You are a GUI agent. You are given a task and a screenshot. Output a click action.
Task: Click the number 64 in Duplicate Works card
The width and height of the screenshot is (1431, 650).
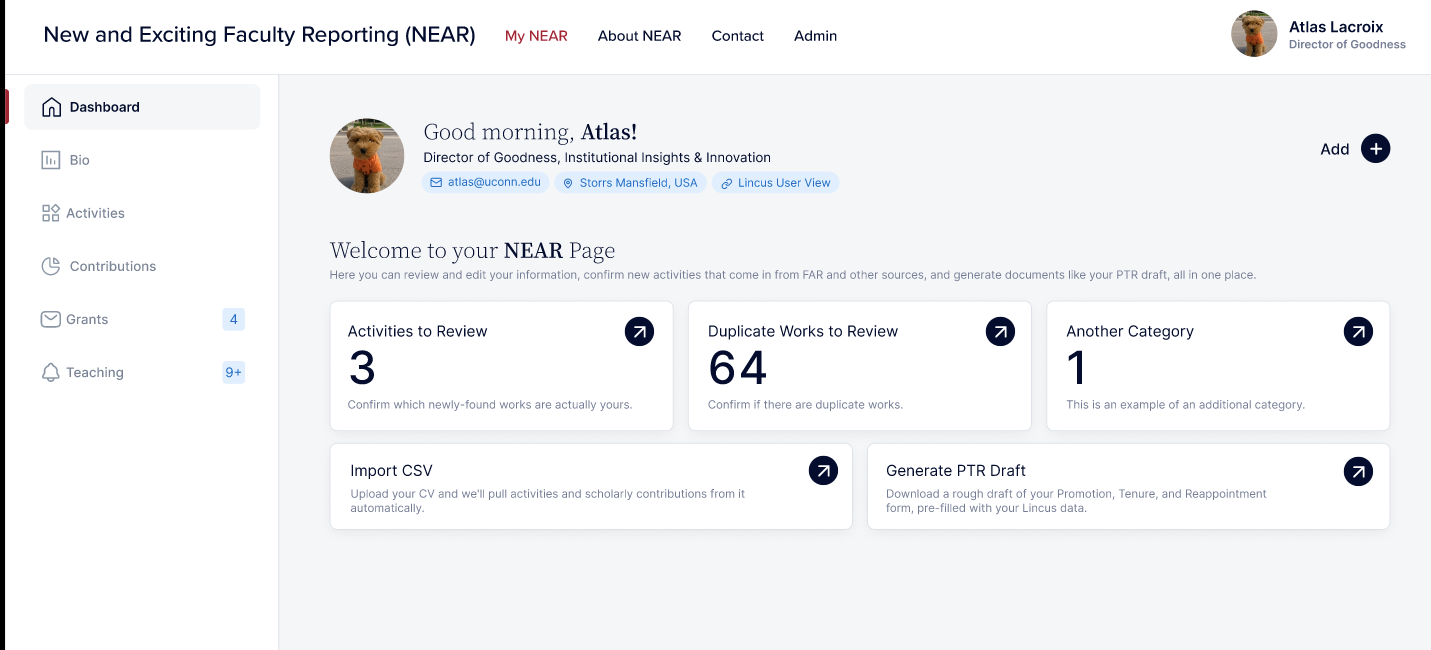738,368
